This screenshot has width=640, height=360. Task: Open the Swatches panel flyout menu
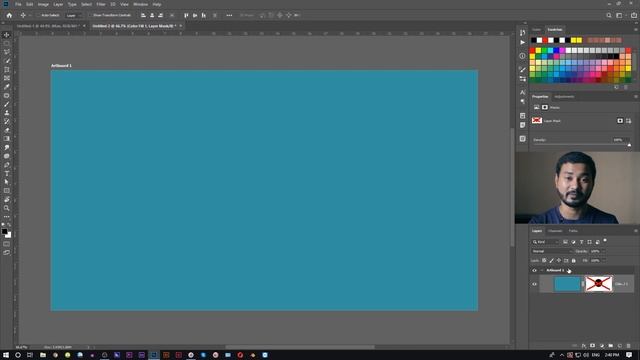tap(636, 29)
